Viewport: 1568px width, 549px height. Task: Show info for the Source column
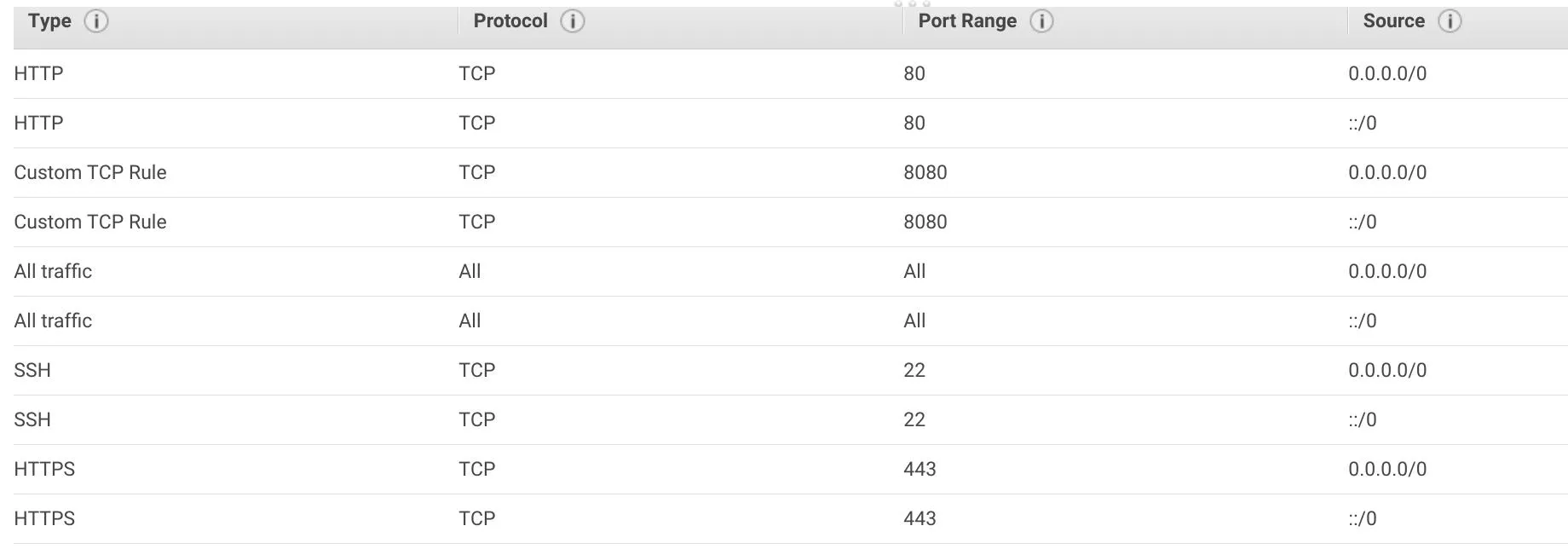click(x=1450, y=21)
